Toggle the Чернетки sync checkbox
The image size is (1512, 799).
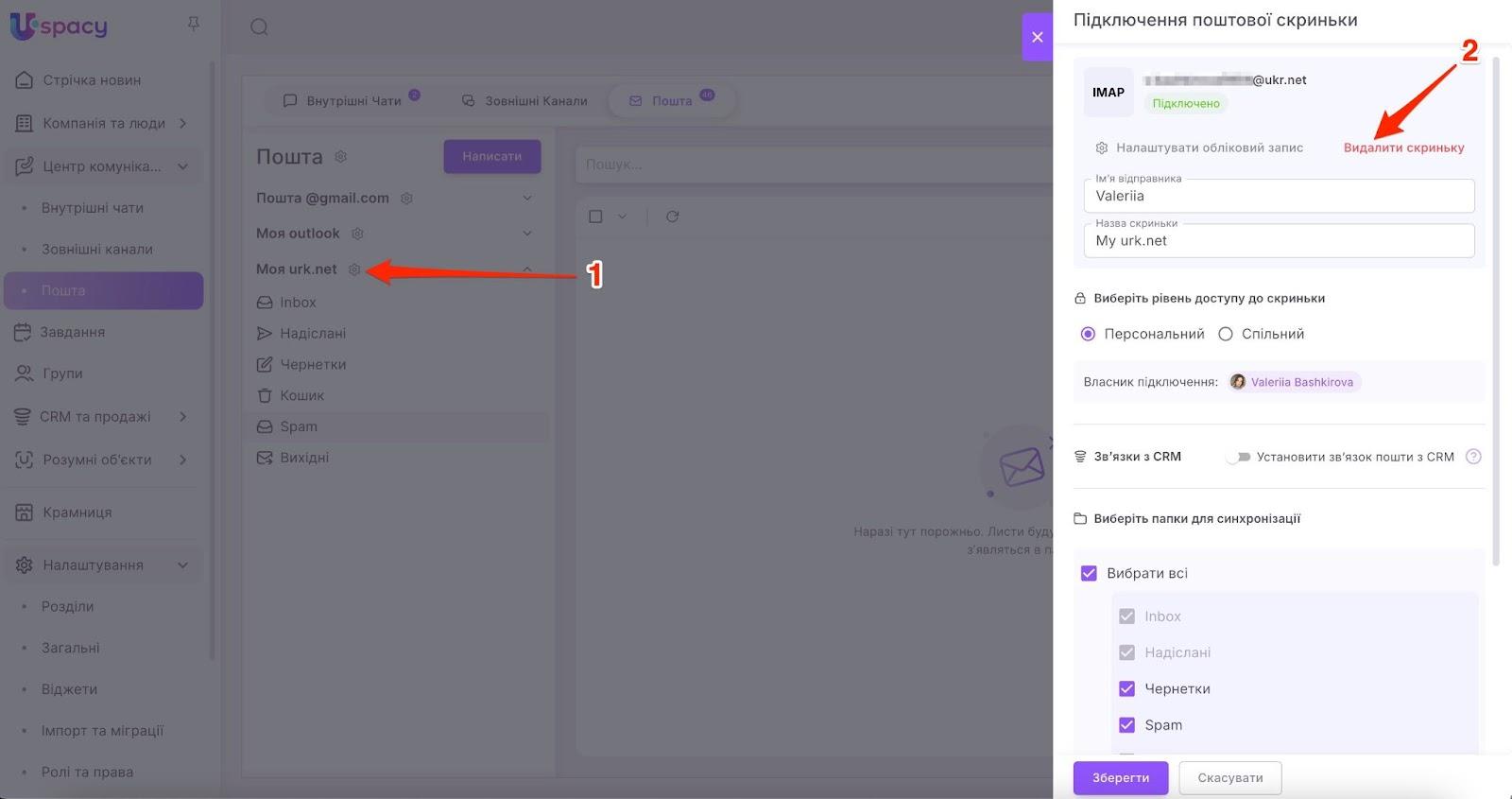click(x=1126, y=688)
